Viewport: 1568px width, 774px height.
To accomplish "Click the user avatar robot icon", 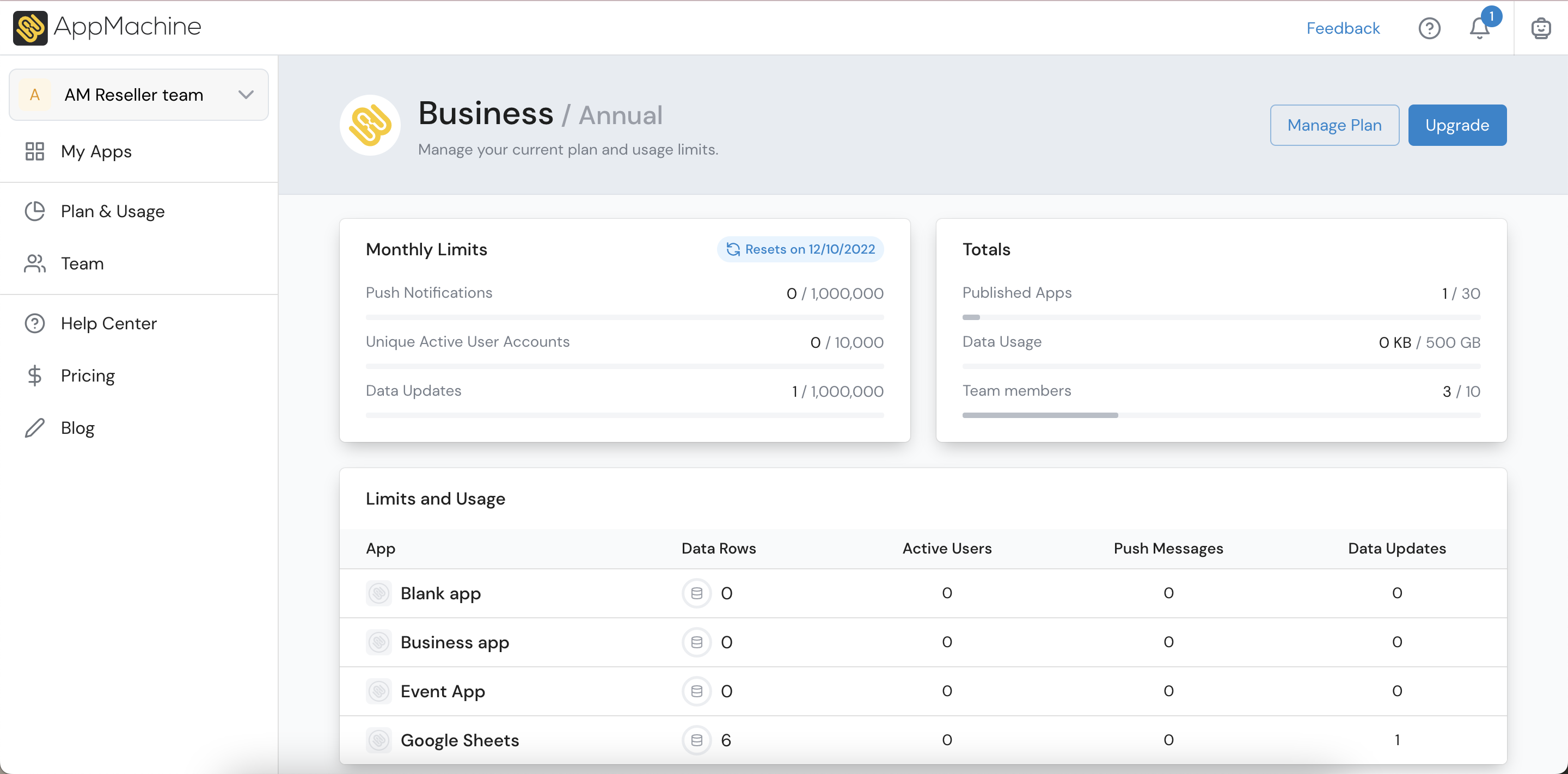I will click(x=1541, y=28).
